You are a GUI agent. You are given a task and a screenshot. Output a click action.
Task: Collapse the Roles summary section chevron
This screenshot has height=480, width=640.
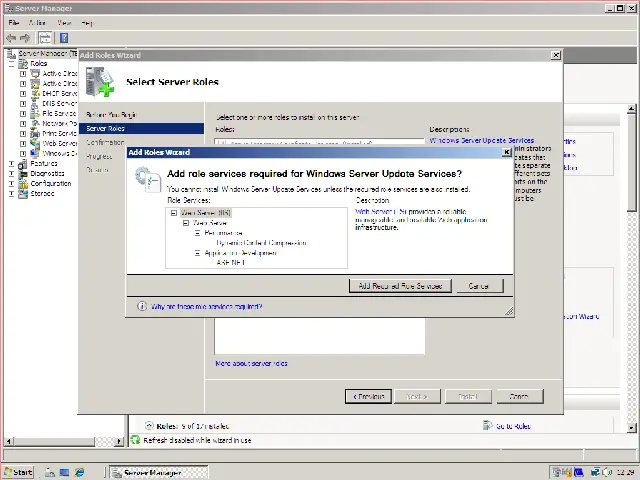(x=149, y=426)
